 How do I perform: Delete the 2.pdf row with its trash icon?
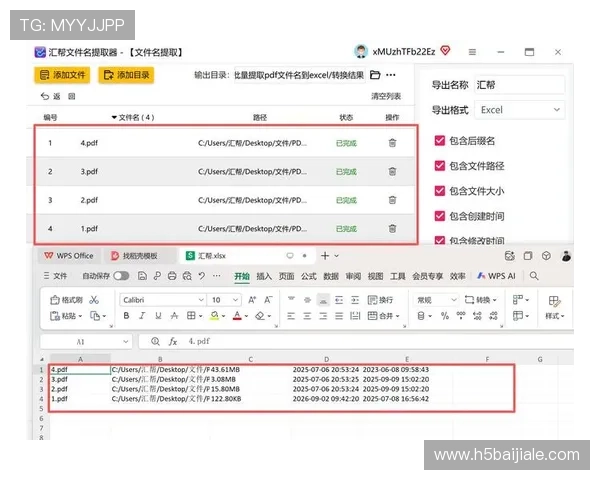392,200
